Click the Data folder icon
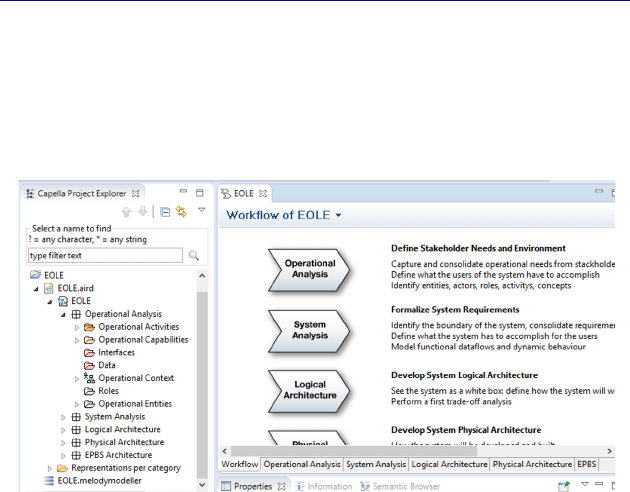This screenshot has height=492, width=630. (89, 365)
